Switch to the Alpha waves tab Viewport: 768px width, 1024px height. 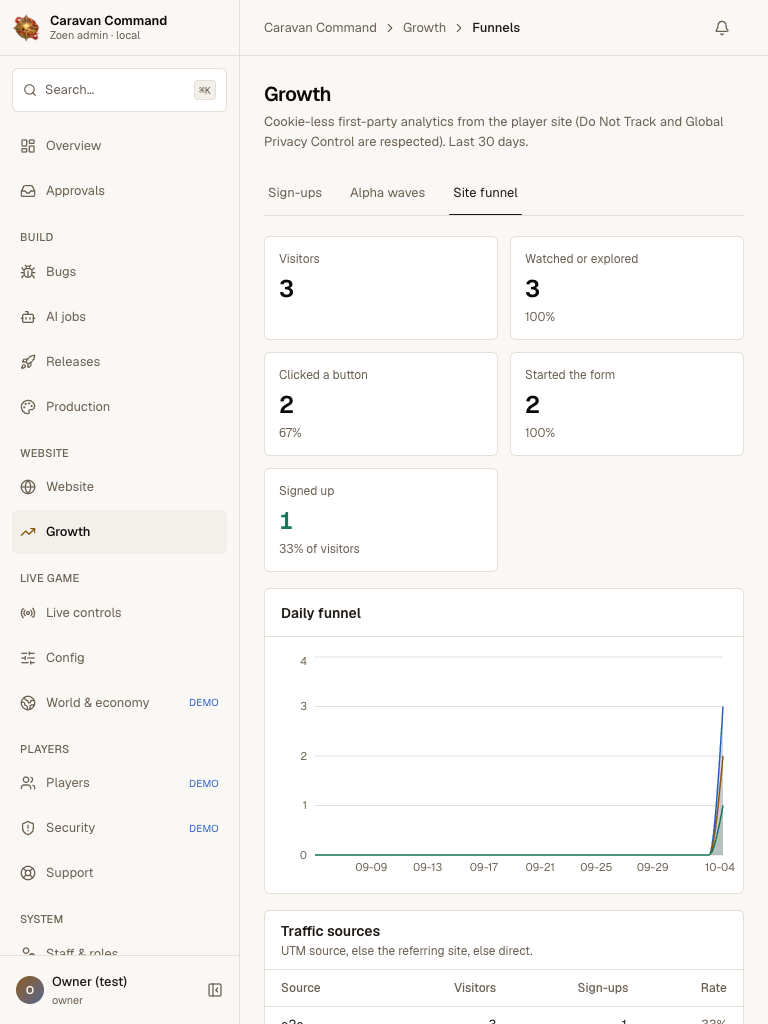(x=387, y=193)
